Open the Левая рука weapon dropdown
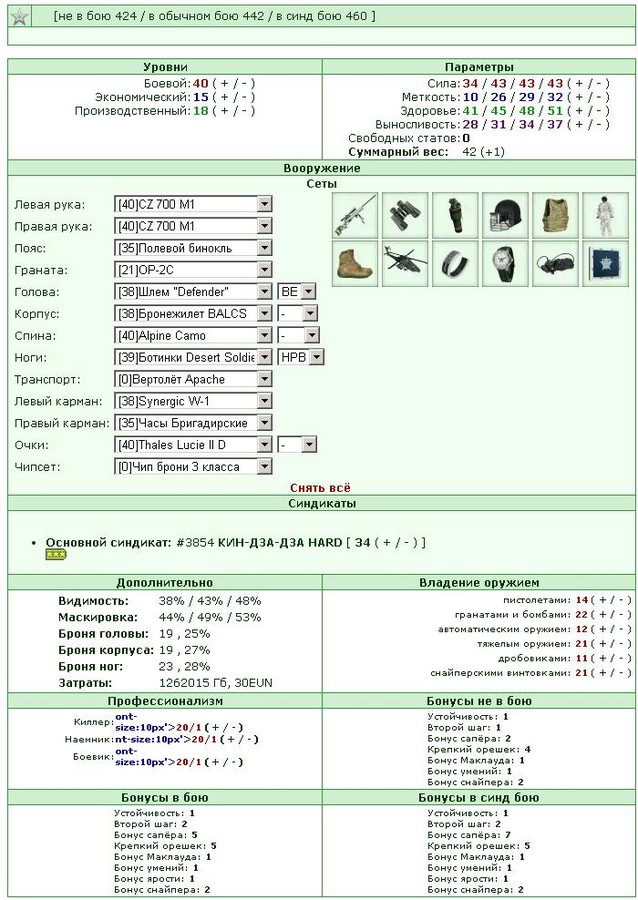Viewport: 638px width, 900px height. tap(193, 204)
